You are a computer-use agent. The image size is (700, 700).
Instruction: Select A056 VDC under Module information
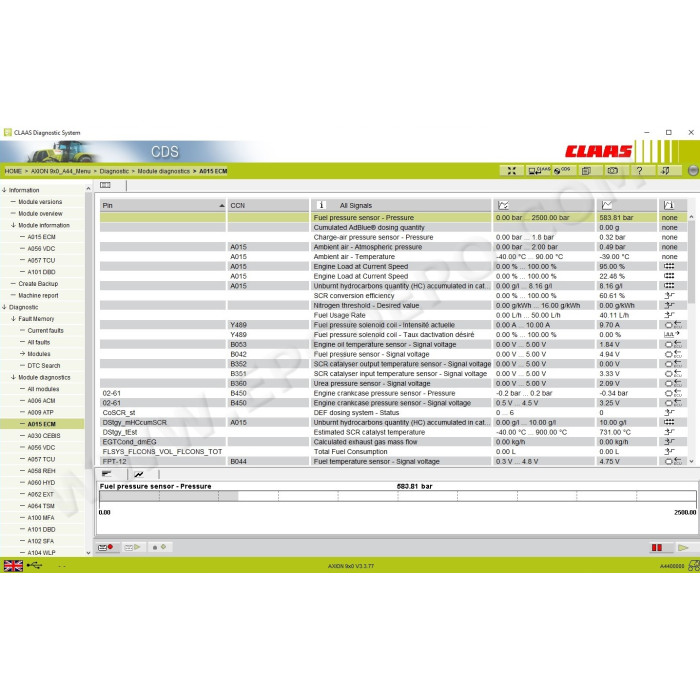click(x=42, y=249)
